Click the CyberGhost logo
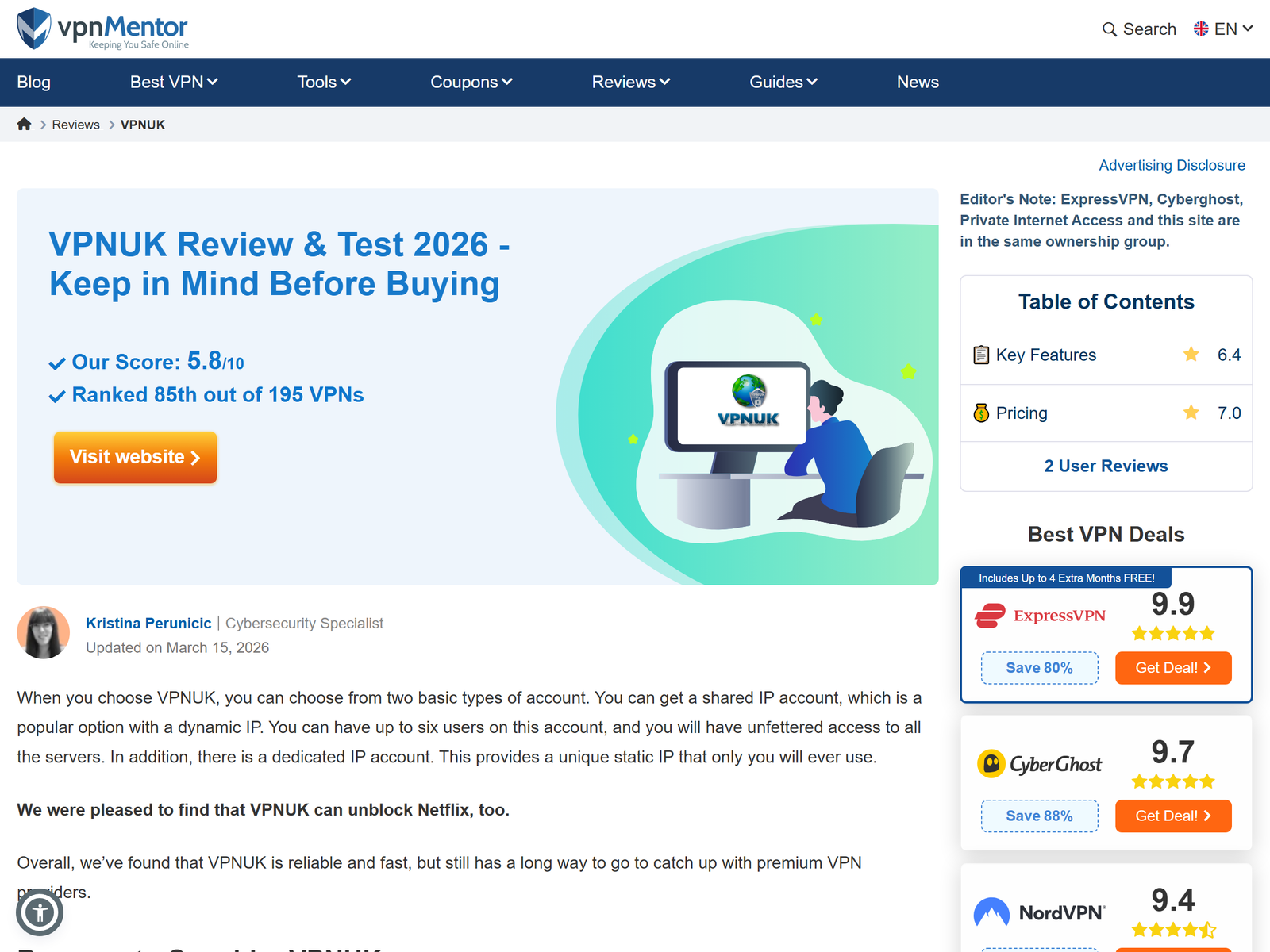1270x952 pixels. click(x=1039, y=764)
